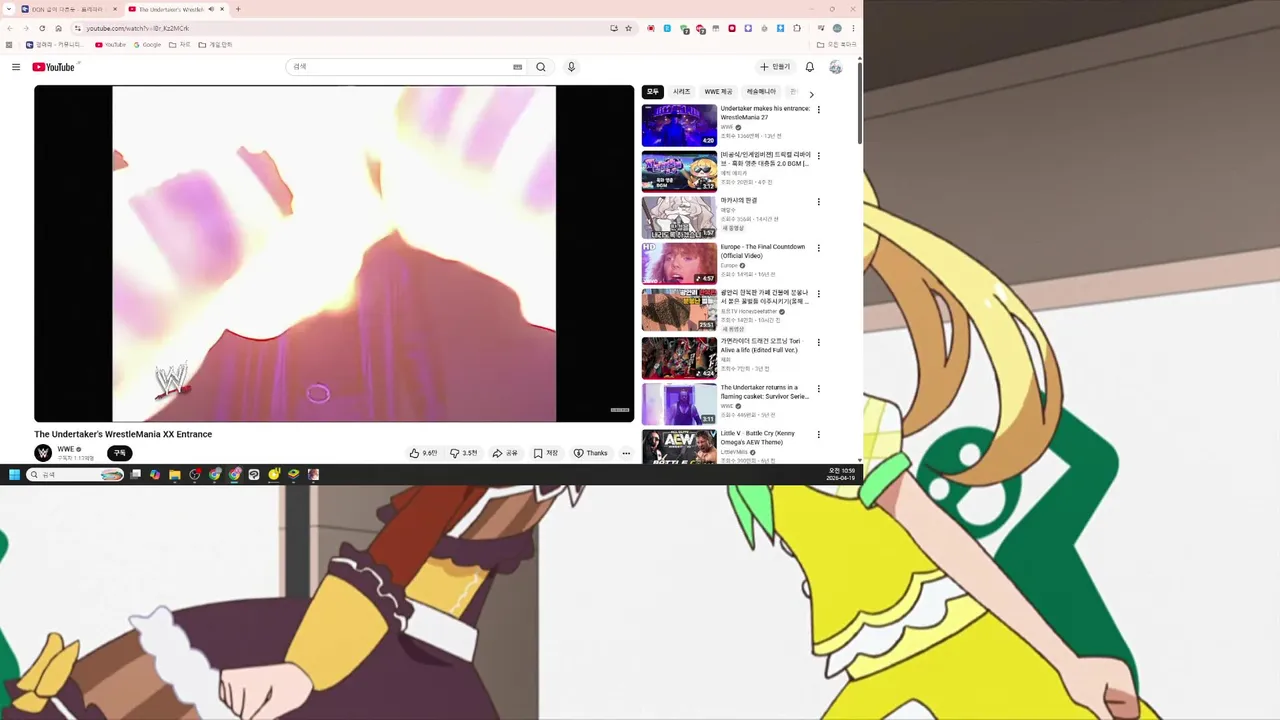The image size is (1280, 720).
Task: Click the Windows taskbar search box
Action: pos(76,475)
